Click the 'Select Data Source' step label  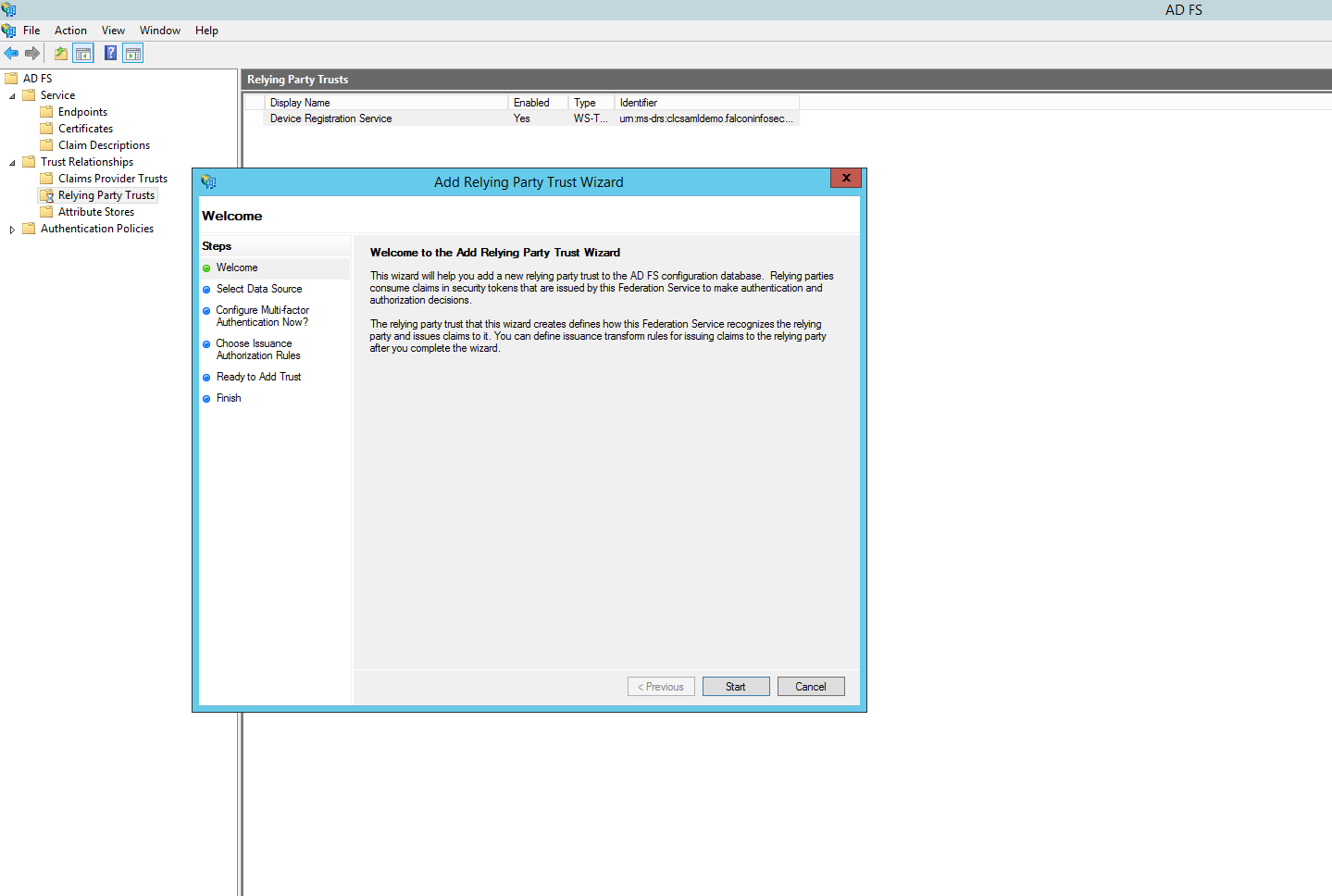[x=259, y=289]
